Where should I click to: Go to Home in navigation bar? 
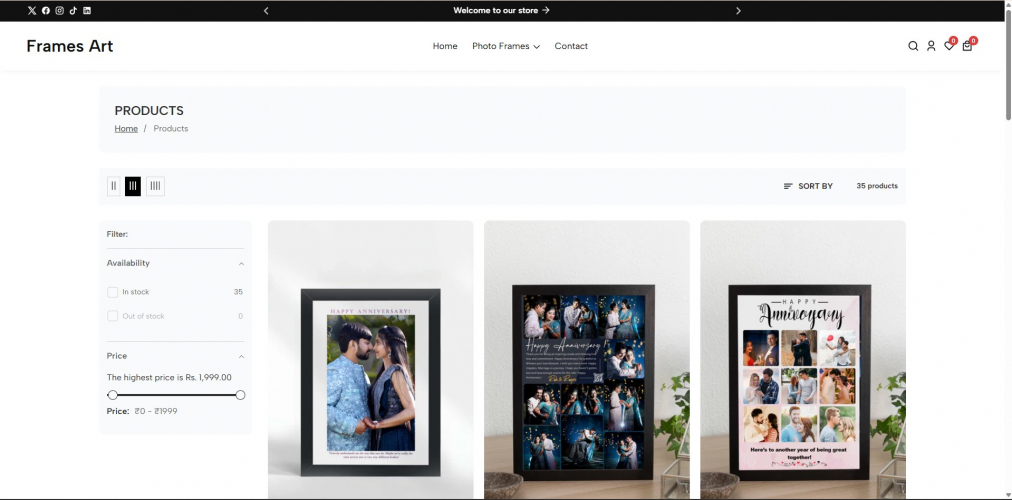point(445,46)
